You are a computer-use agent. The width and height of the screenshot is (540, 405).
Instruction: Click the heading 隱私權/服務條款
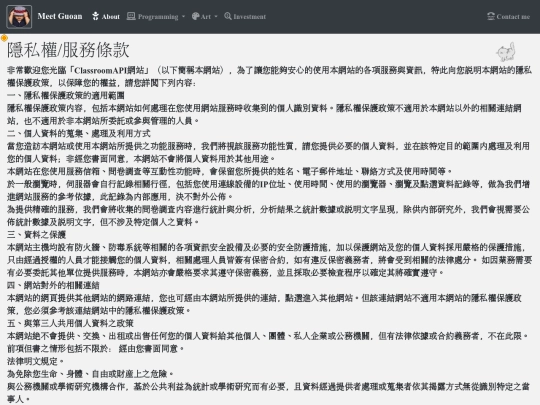[x=68, y=50]
